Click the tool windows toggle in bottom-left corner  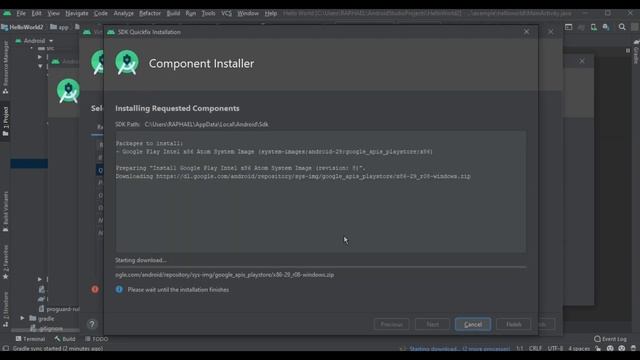[5, 349]
